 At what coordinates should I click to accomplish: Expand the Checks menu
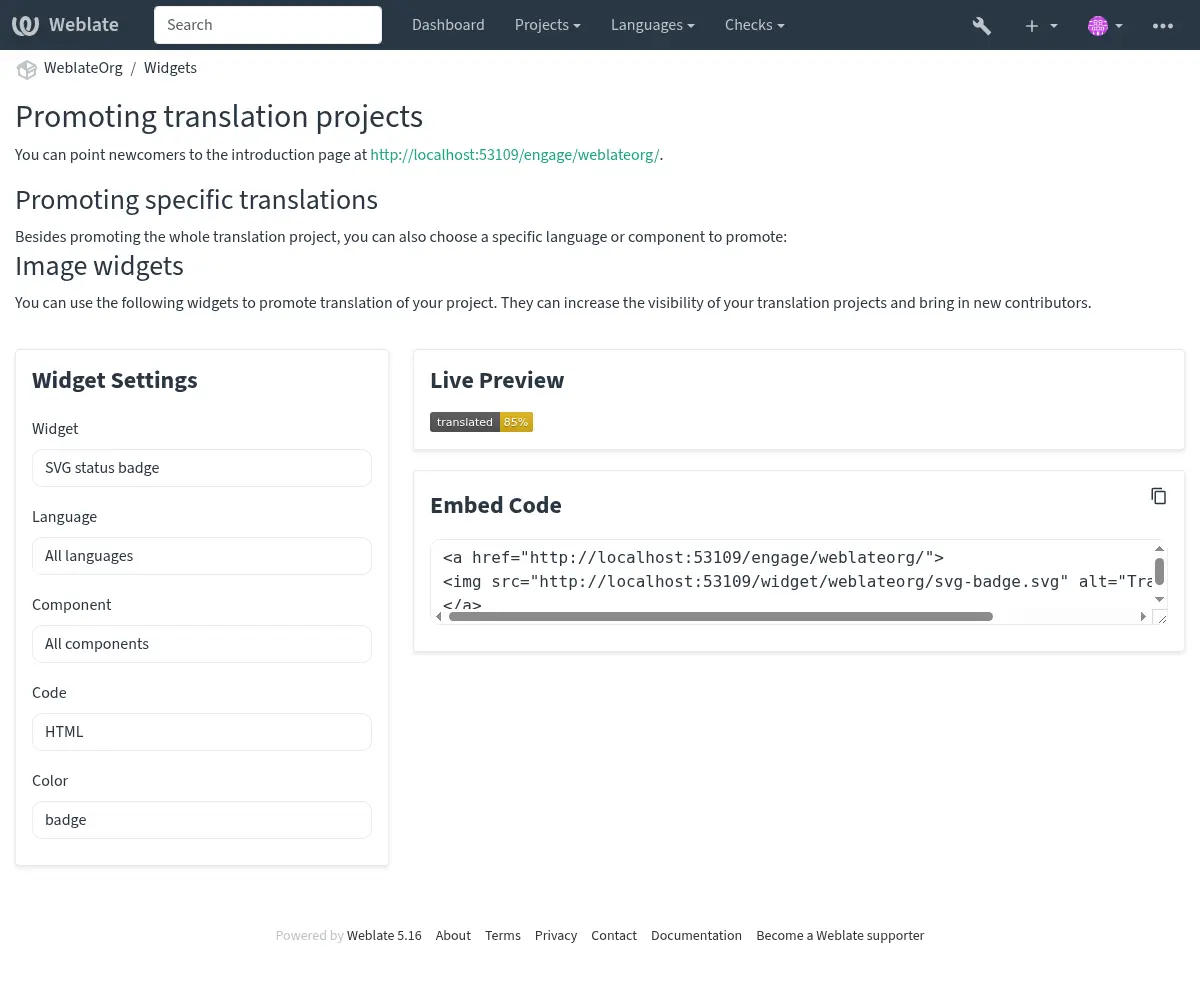pos(754,25)
